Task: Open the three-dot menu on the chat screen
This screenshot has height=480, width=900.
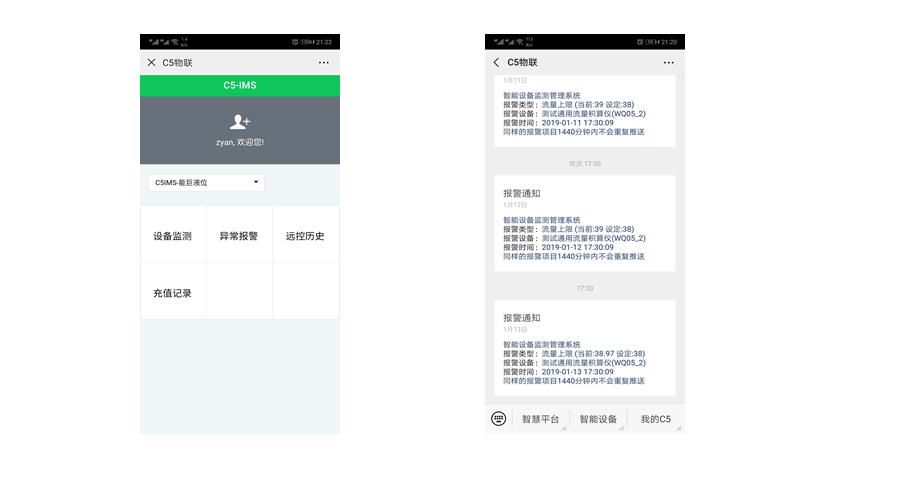Action: point(669,63)
